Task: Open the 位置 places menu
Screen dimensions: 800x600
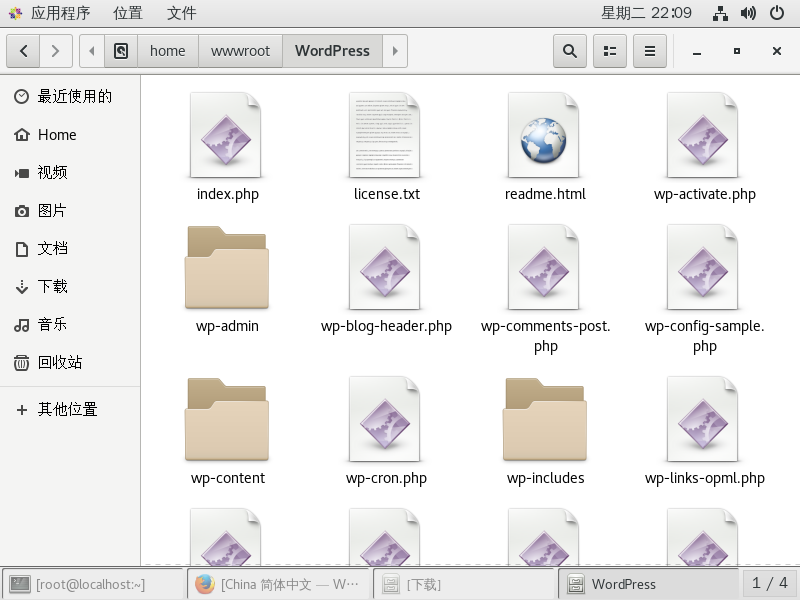Action: click(128, 13)
